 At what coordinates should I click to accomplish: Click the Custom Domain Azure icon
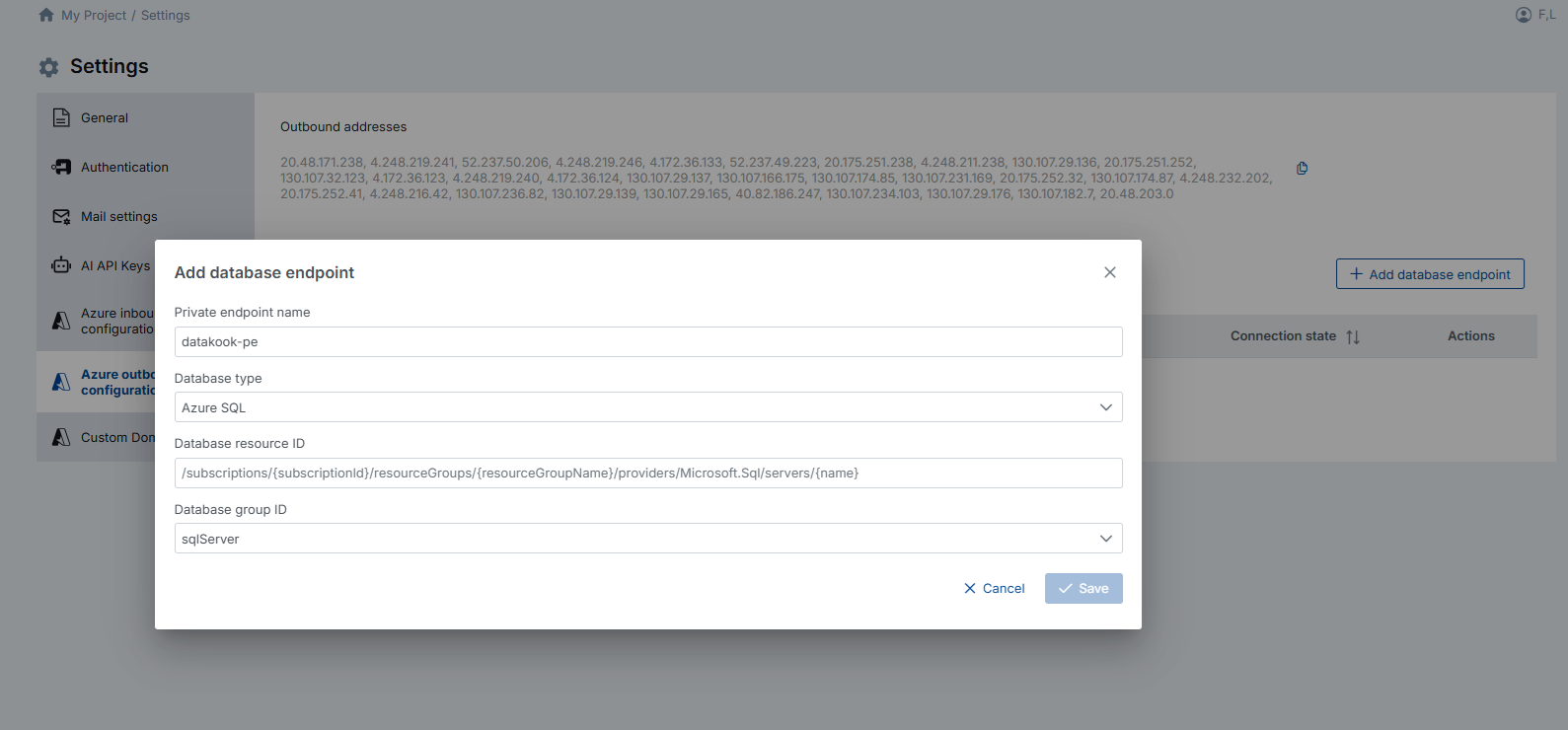pyautogui.click(x=61, y=437)
